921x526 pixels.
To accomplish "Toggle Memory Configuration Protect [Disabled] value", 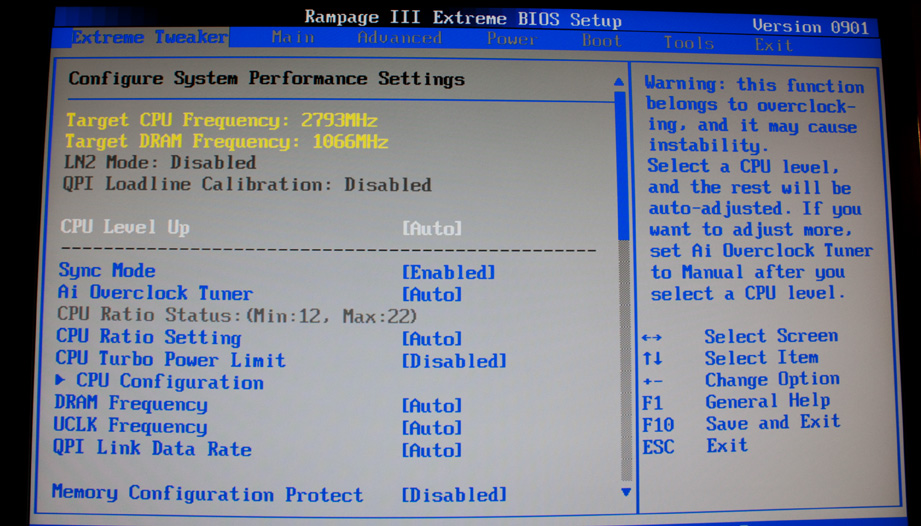I will [x=453, y=494].
